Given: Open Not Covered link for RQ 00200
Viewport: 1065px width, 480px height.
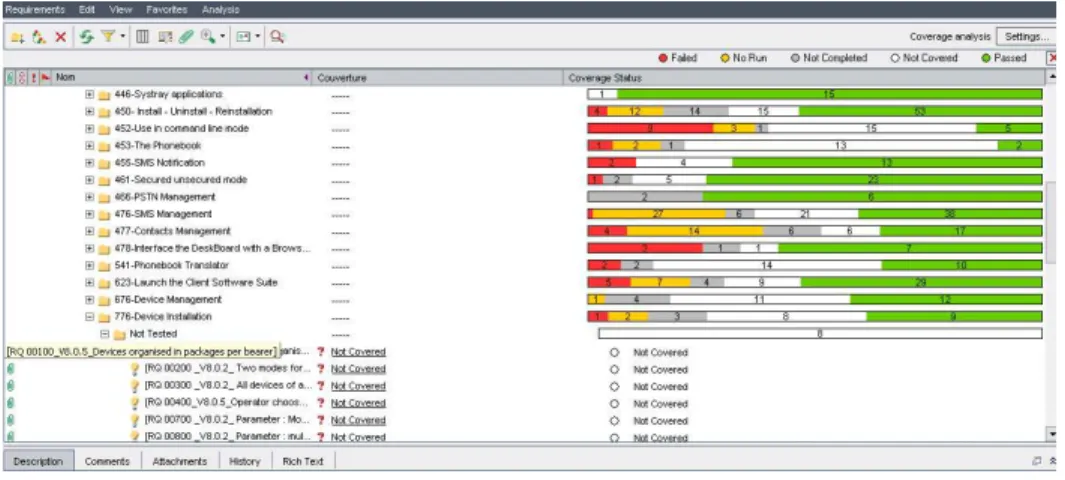Looking at the screenshot, I should point(358,369).
